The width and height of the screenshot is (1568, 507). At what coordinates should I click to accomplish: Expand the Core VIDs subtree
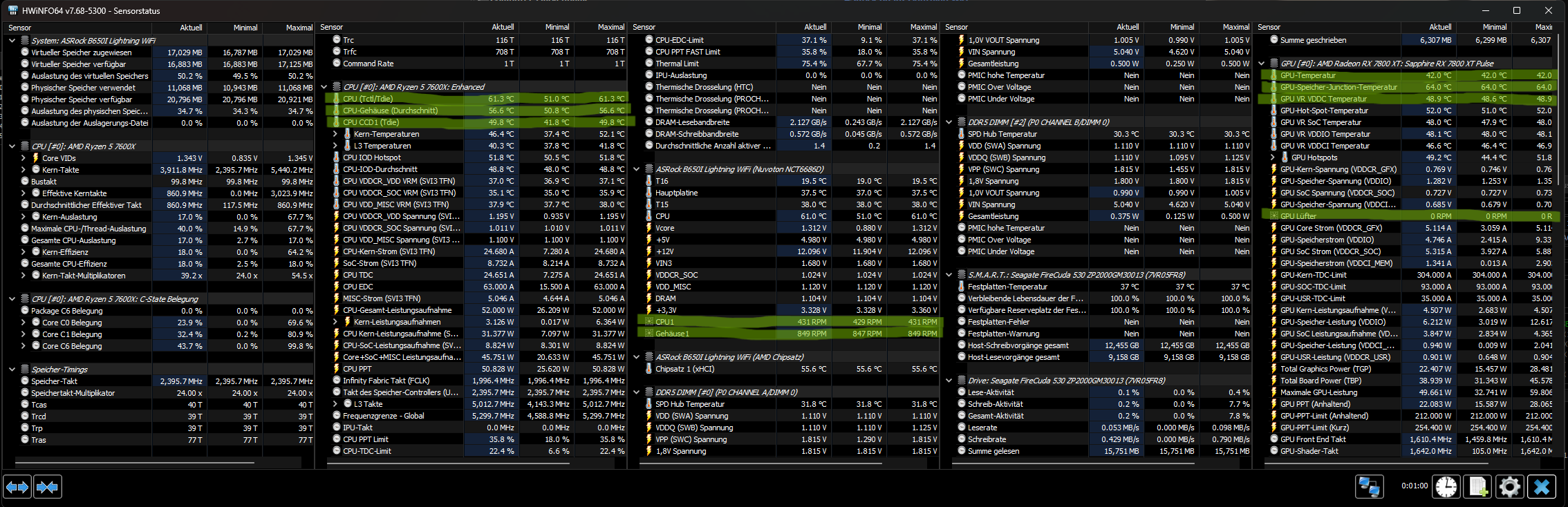23,158
